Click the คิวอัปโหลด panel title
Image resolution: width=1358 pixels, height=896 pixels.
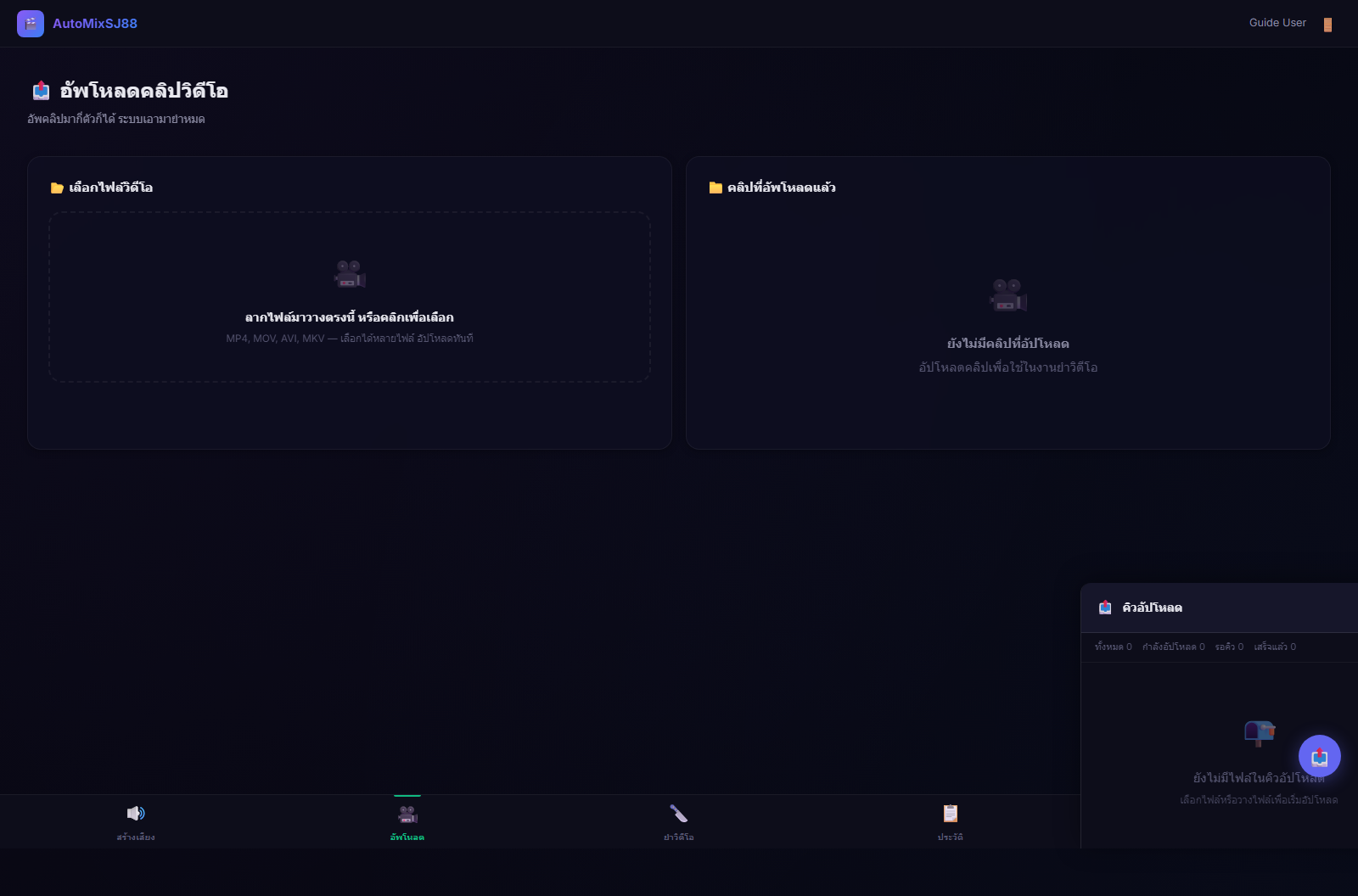1152,608
